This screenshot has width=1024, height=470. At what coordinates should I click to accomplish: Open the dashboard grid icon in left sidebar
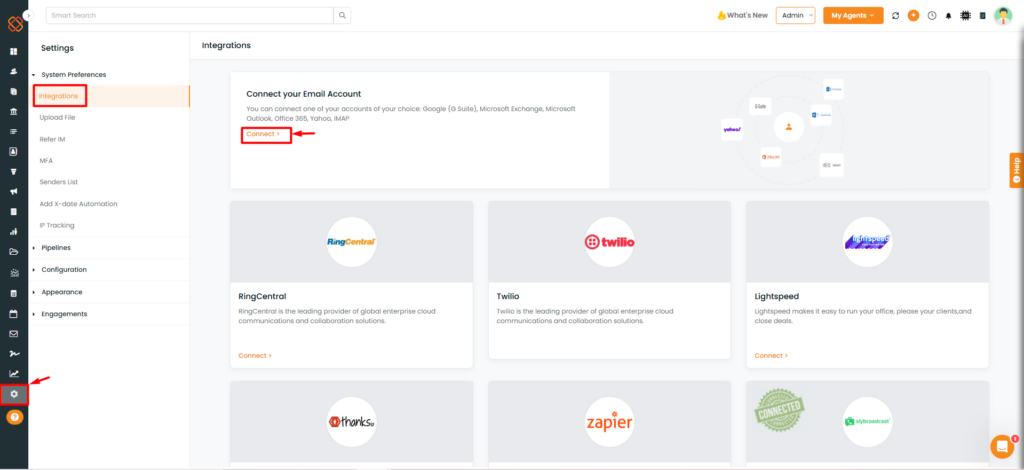click(x=14, y=52)
